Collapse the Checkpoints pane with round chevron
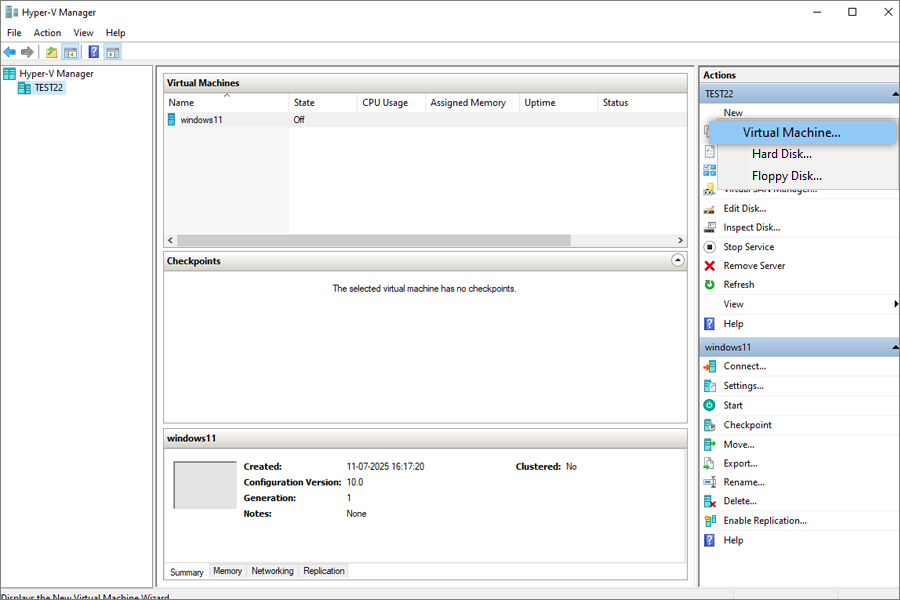The width and height of the screenshot is (900, 600). pos(677,261)
